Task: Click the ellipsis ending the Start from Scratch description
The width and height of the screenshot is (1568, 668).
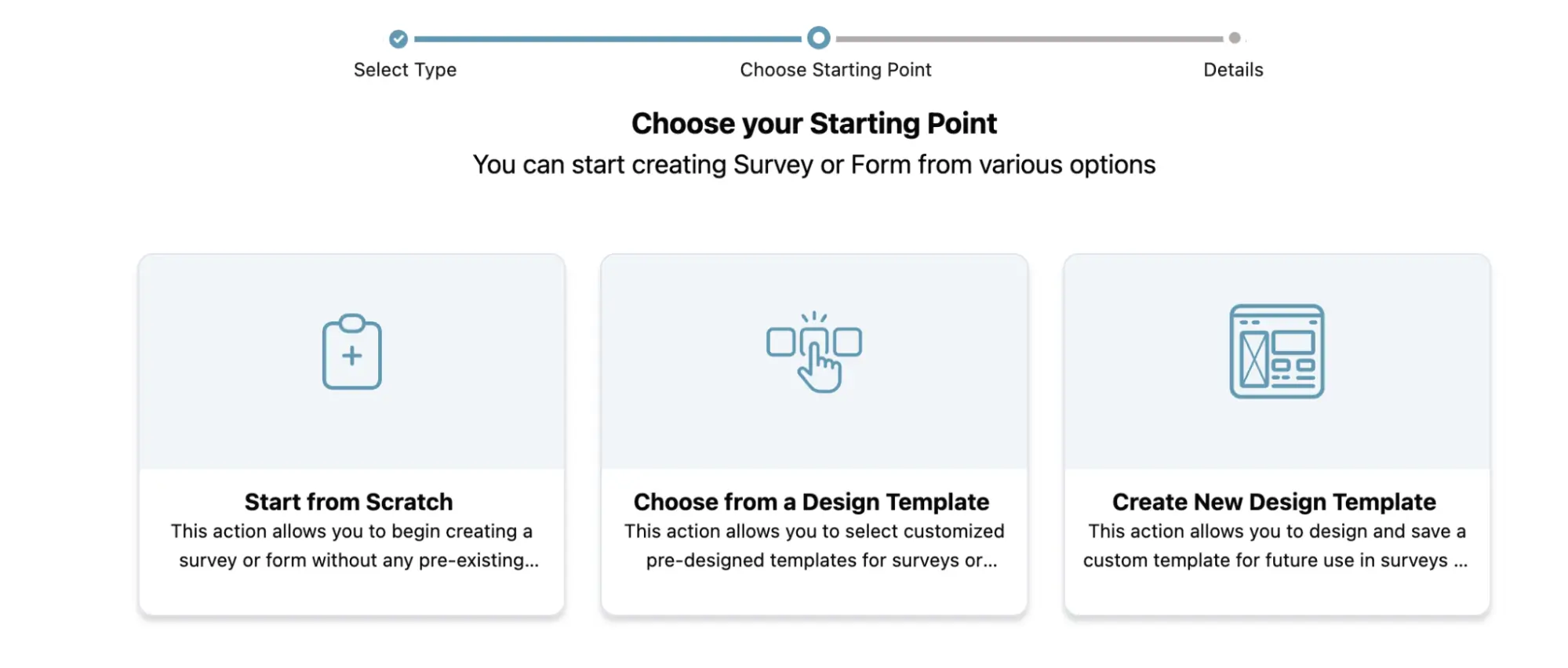Action: 532,561
